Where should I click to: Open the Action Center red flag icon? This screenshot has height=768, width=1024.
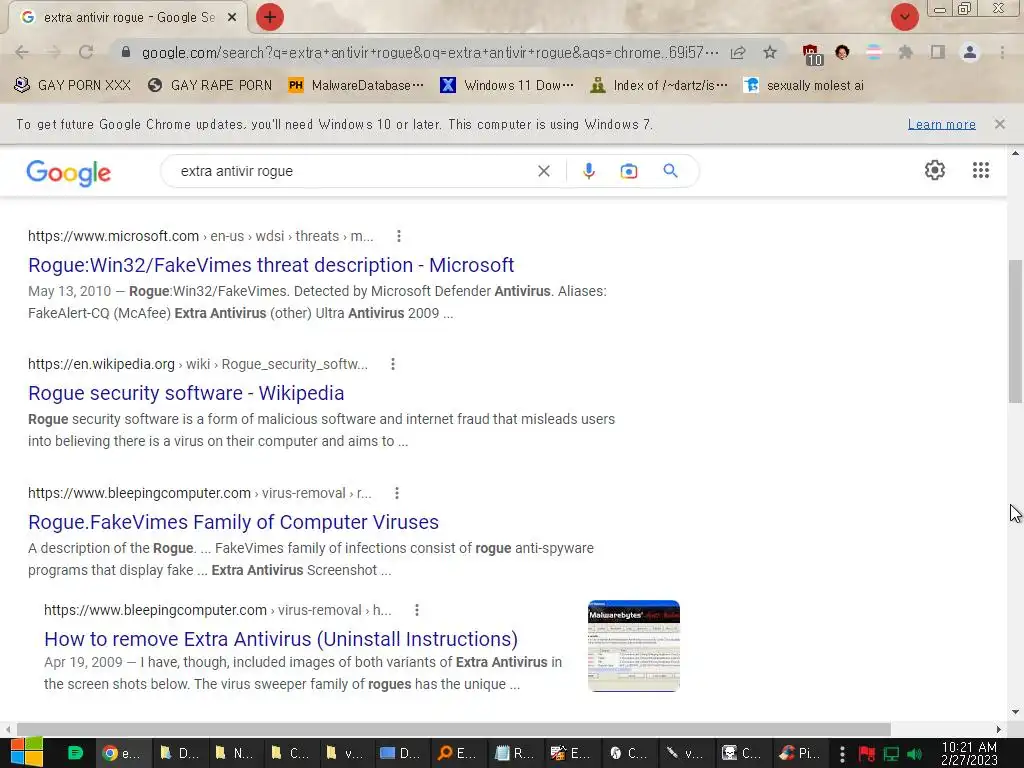point(867,754)
